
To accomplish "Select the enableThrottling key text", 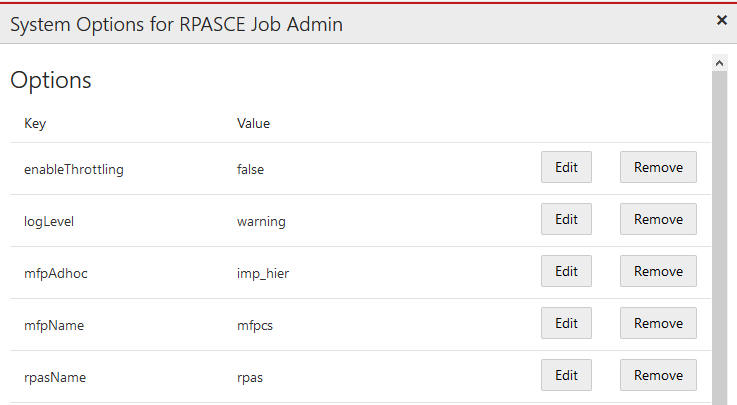I will (74, 169).
